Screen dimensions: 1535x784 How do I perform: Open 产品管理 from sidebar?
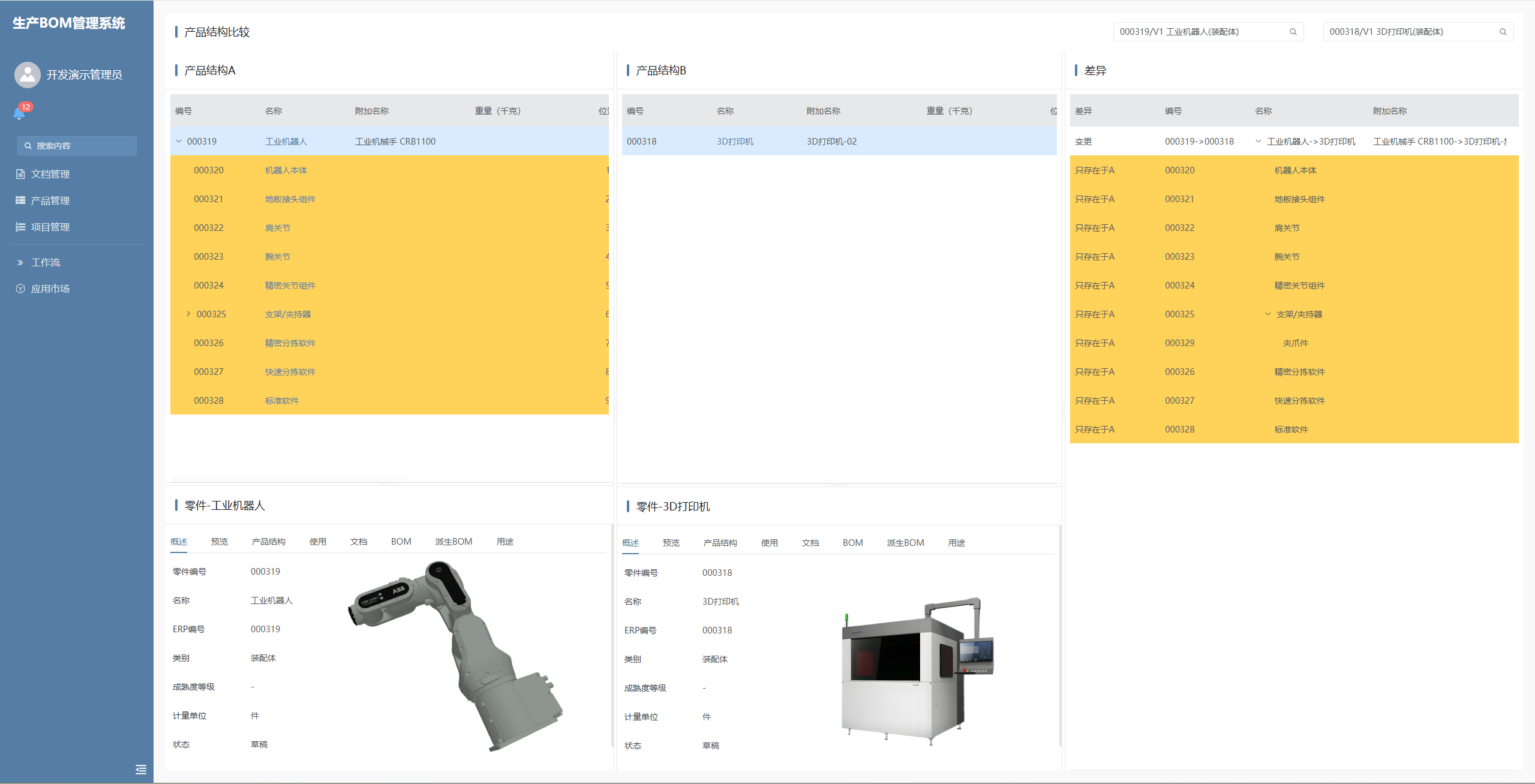50,200
